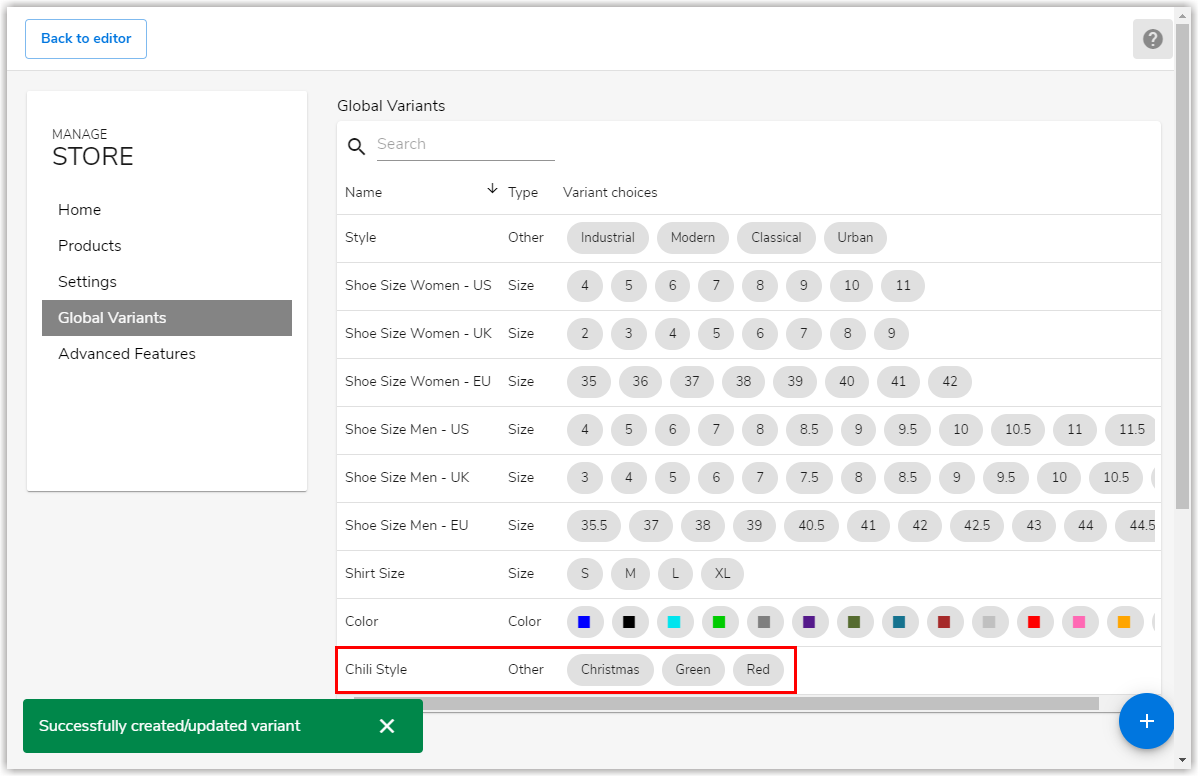Screen dimensions: 1199x777
Task: Select the brown-red color swatch
Action: tap(944, 622)
